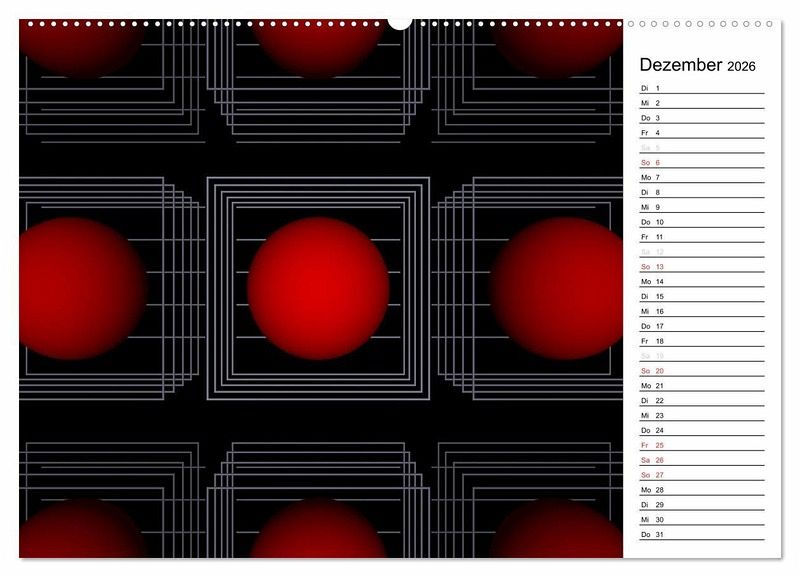Click the bottom center half sphere
This screenshot has width=800, height=577.
click(318, 532)
